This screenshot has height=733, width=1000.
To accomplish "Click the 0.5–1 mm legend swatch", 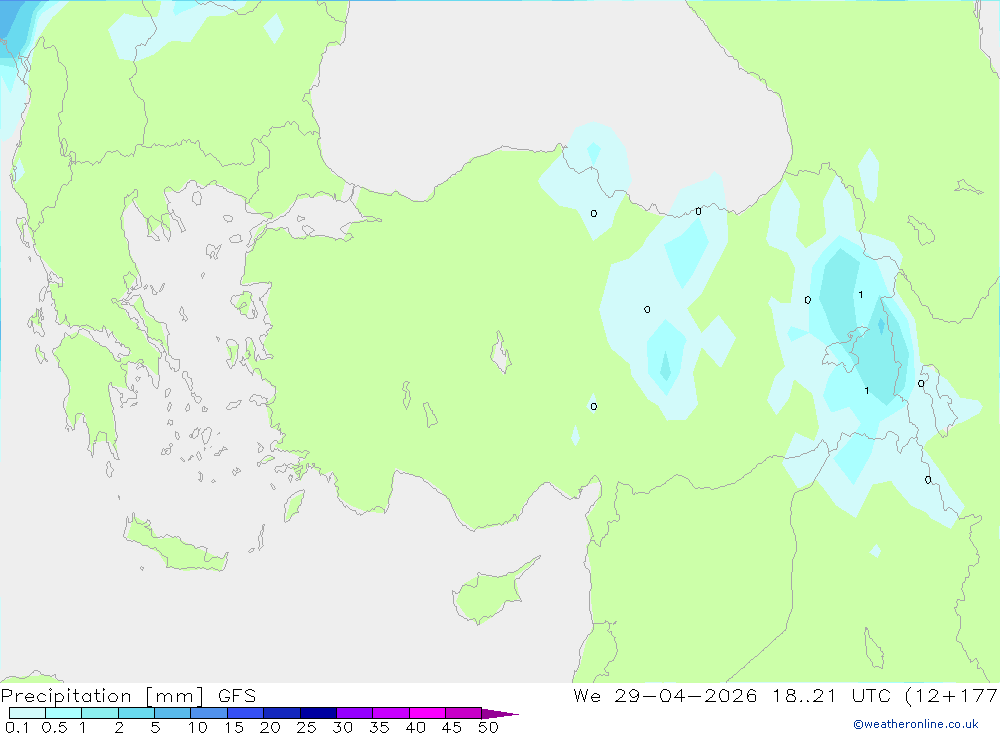I will click(x=64, y=713).
